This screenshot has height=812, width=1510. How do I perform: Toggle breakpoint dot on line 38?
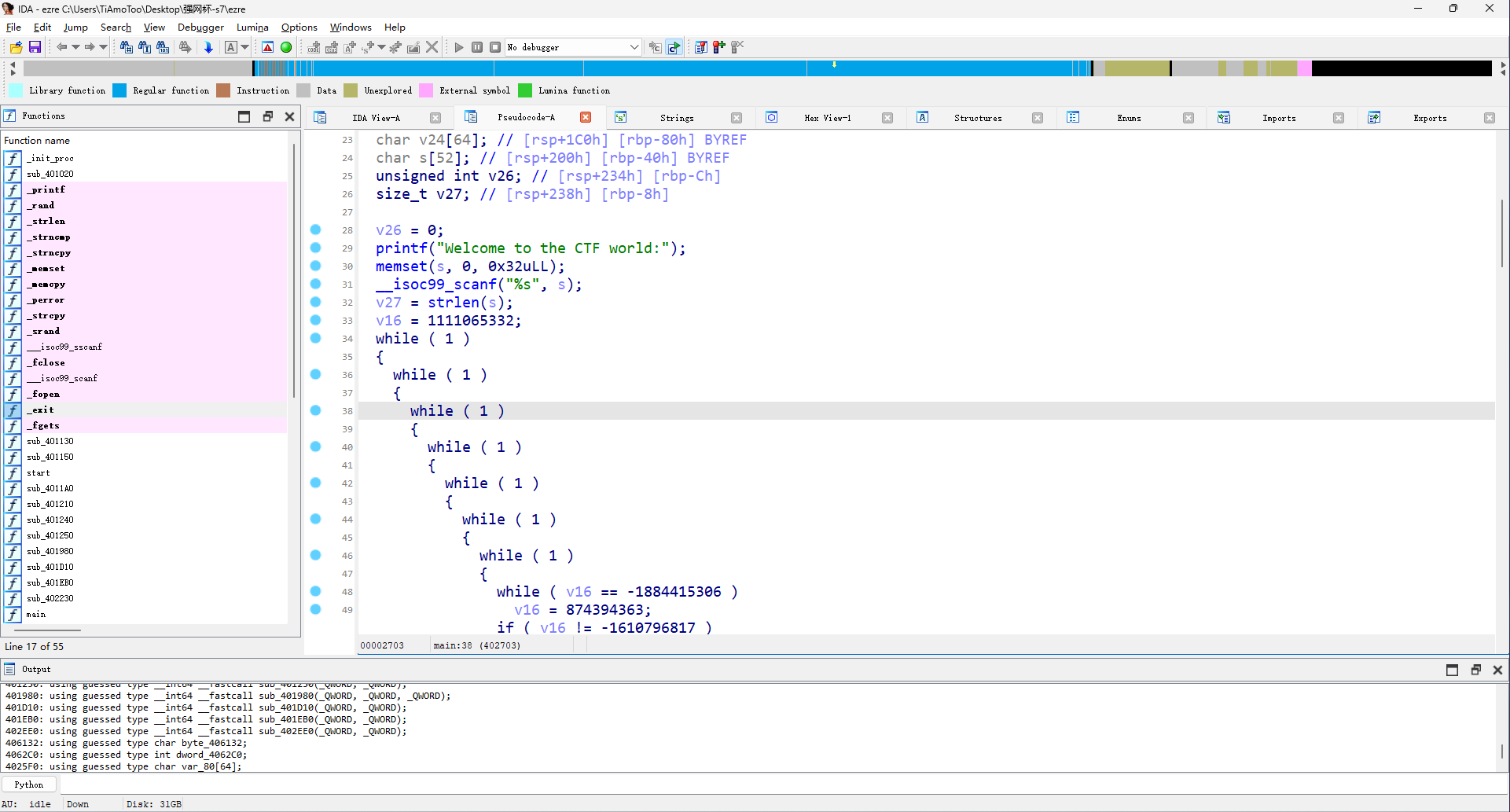click(x=315, y=410)
